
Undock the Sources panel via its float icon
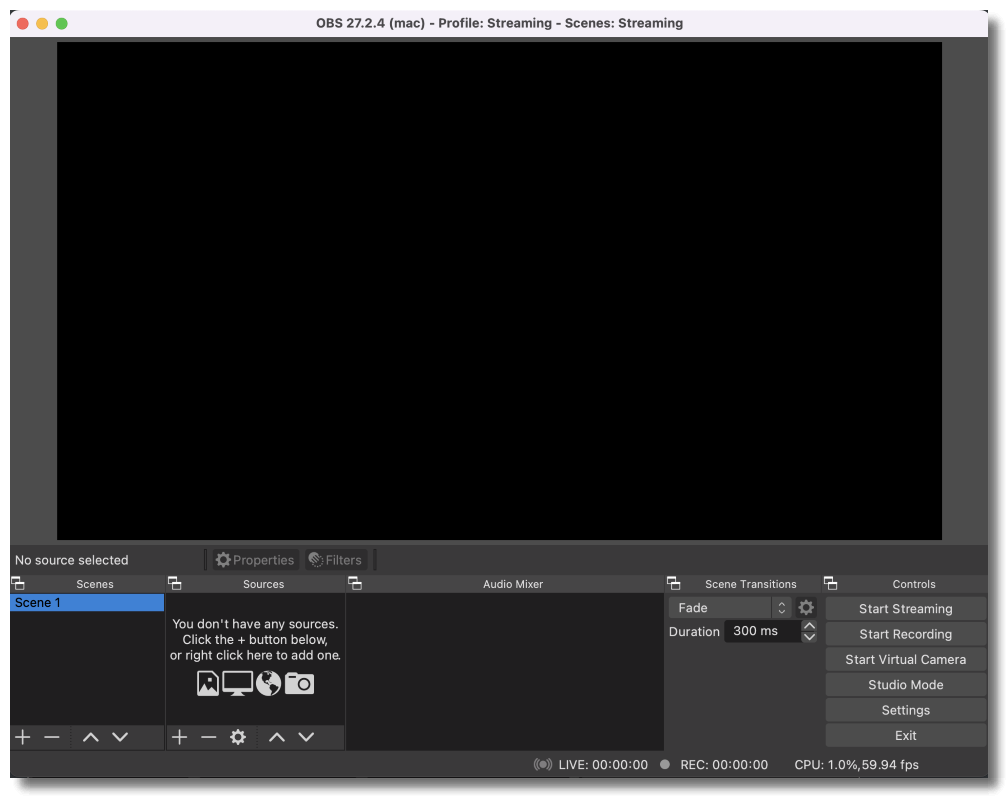point(174,583)
